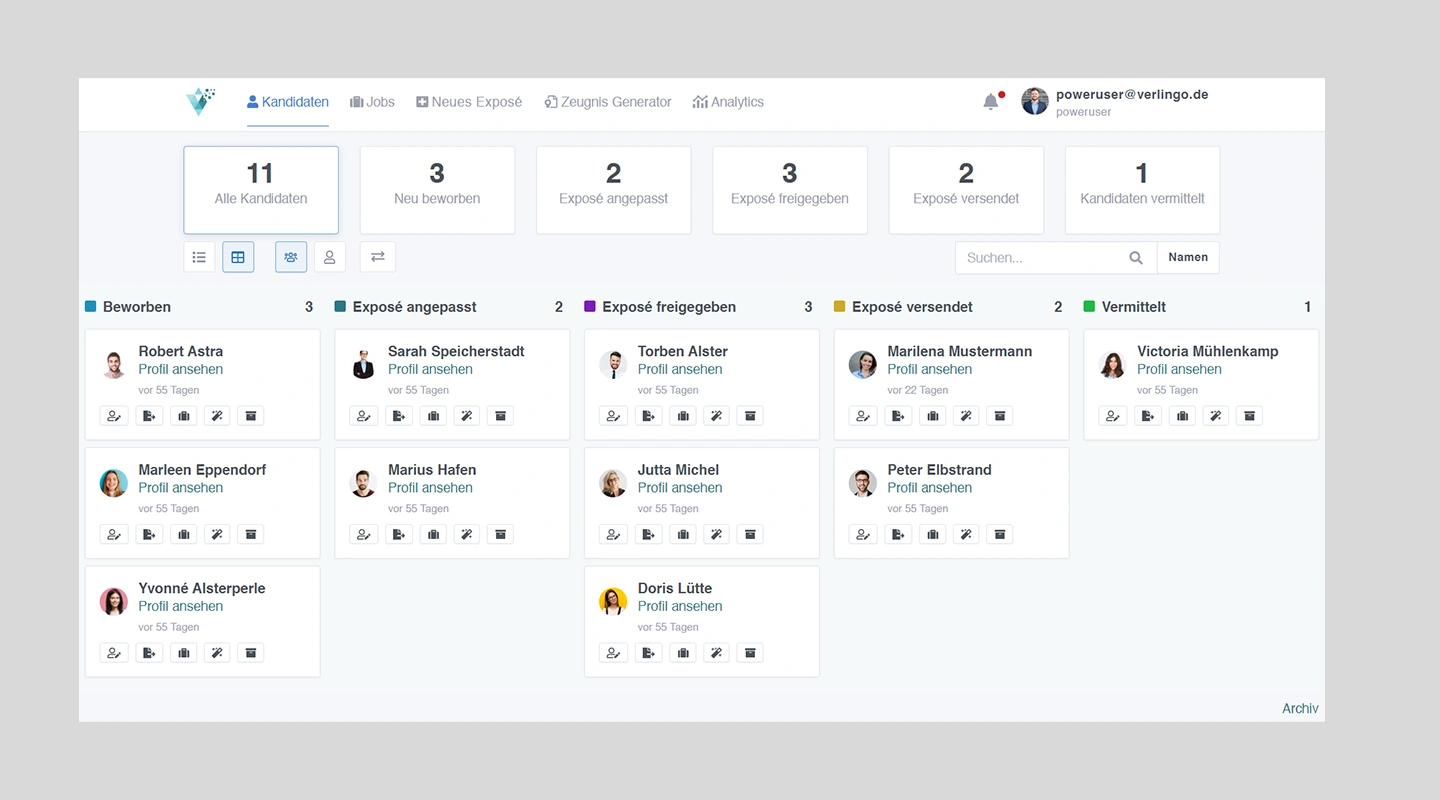
Task: Click the poweruser profile picture
Action: 1035,101
